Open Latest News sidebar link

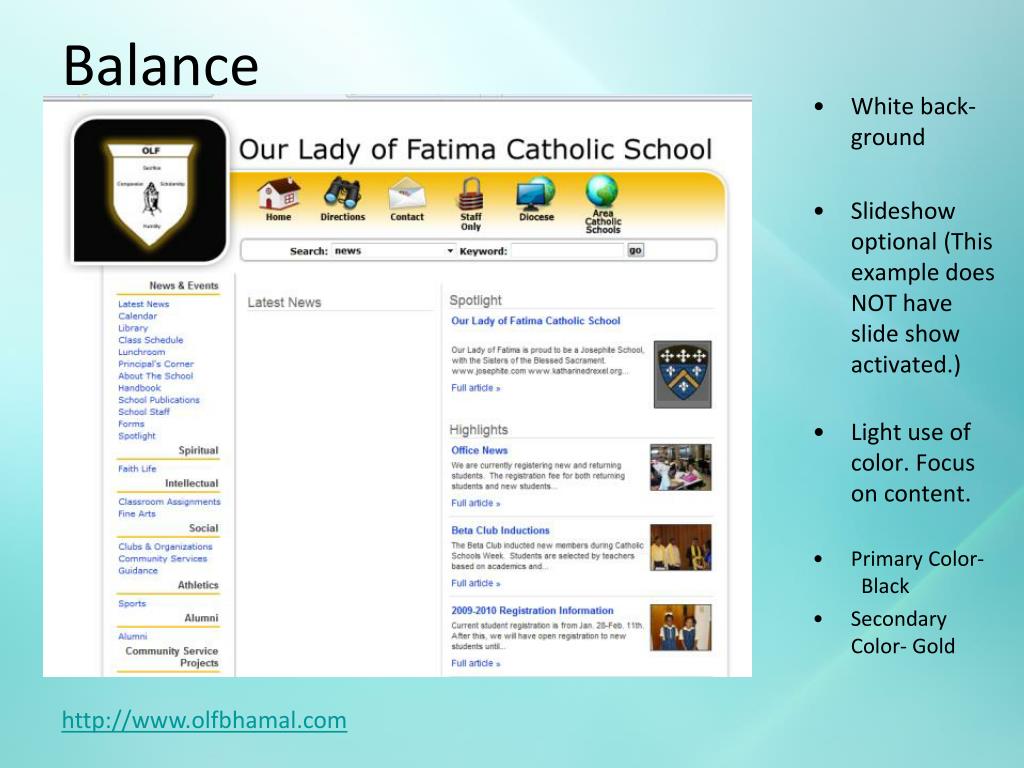144,304
